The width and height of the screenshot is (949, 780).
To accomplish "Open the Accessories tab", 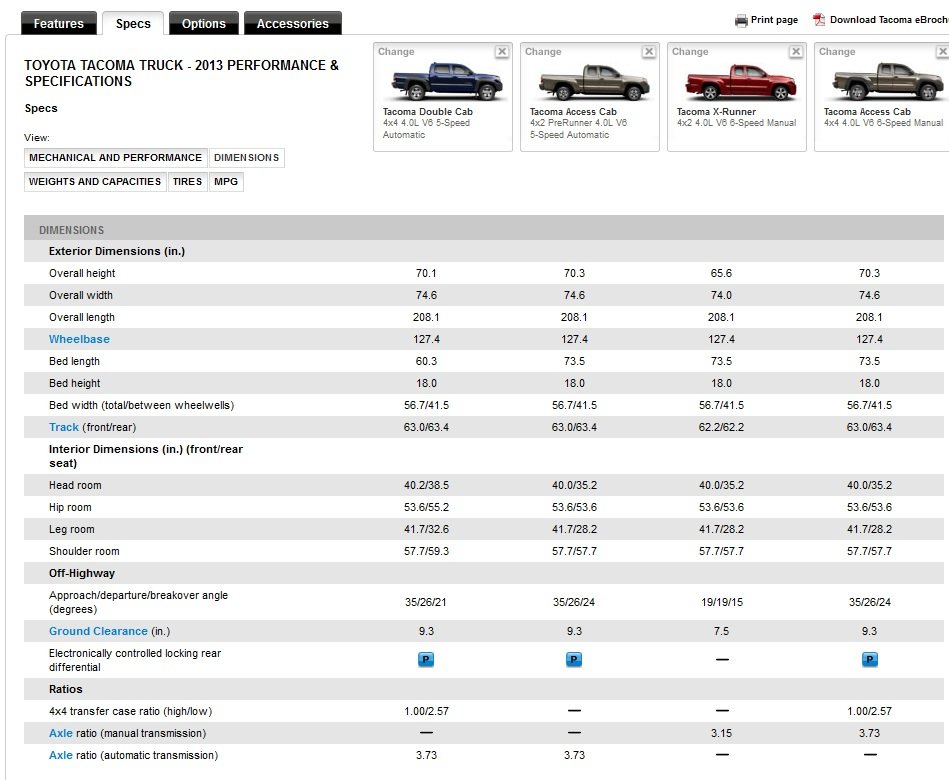I will click(293, 24).
